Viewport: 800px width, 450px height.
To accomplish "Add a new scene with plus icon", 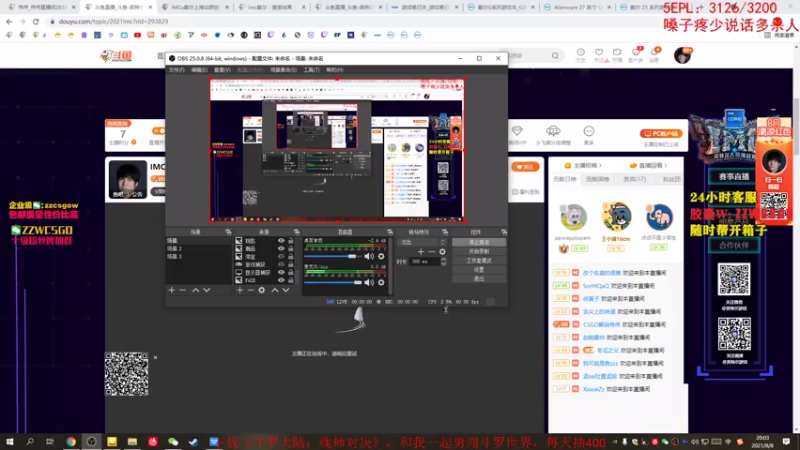I will pos(171,290).
